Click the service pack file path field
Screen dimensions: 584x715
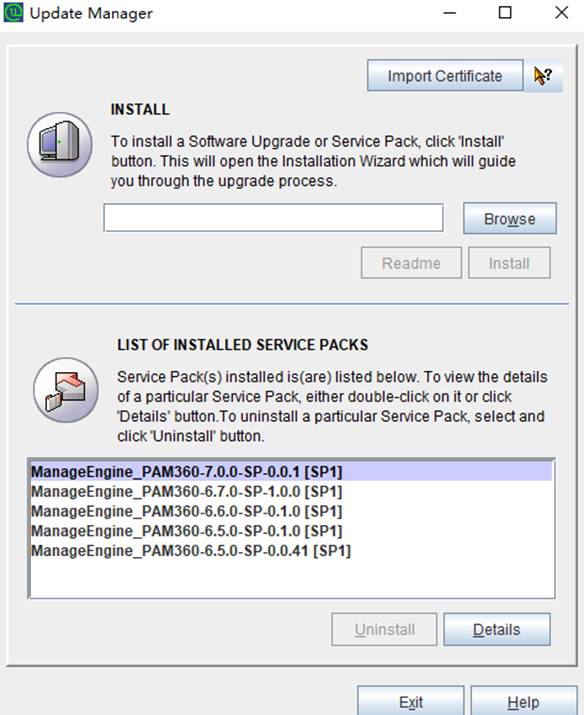click(274, 218)
